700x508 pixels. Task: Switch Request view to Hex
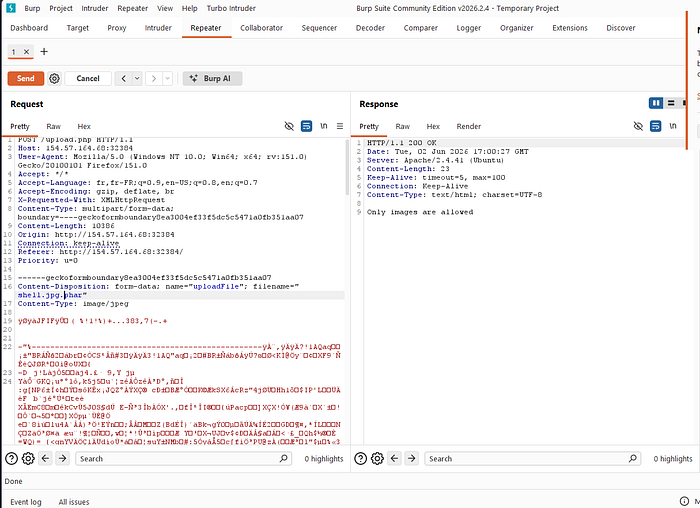pyautogui.click(x=84, y=127)
